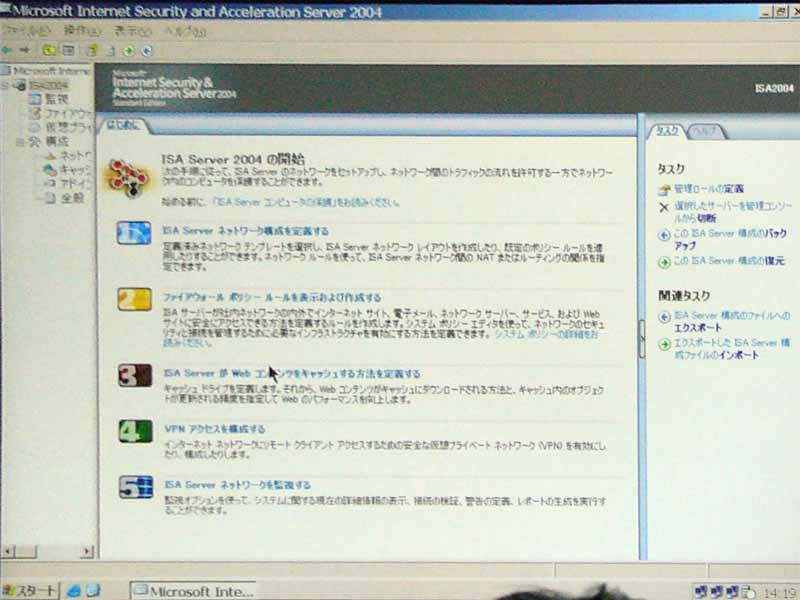
Task: Select the タスク tab in right pane
Action: point(667,131)
